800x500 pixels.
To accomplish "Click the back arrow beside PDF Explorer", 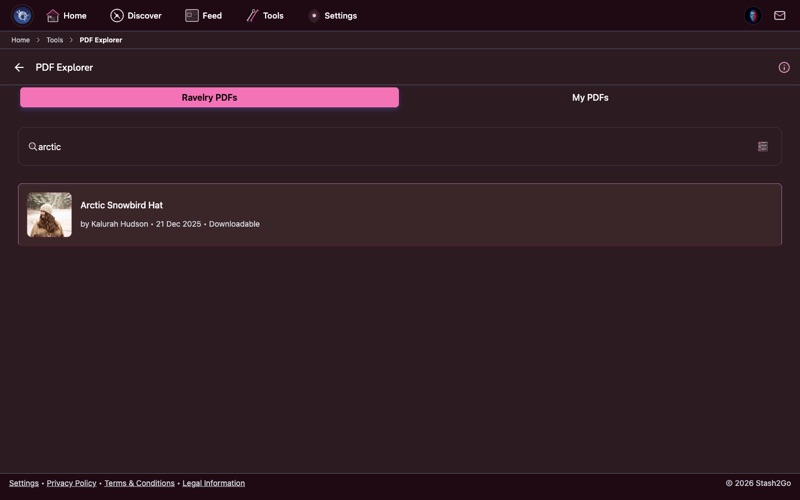I will [19, 68].
